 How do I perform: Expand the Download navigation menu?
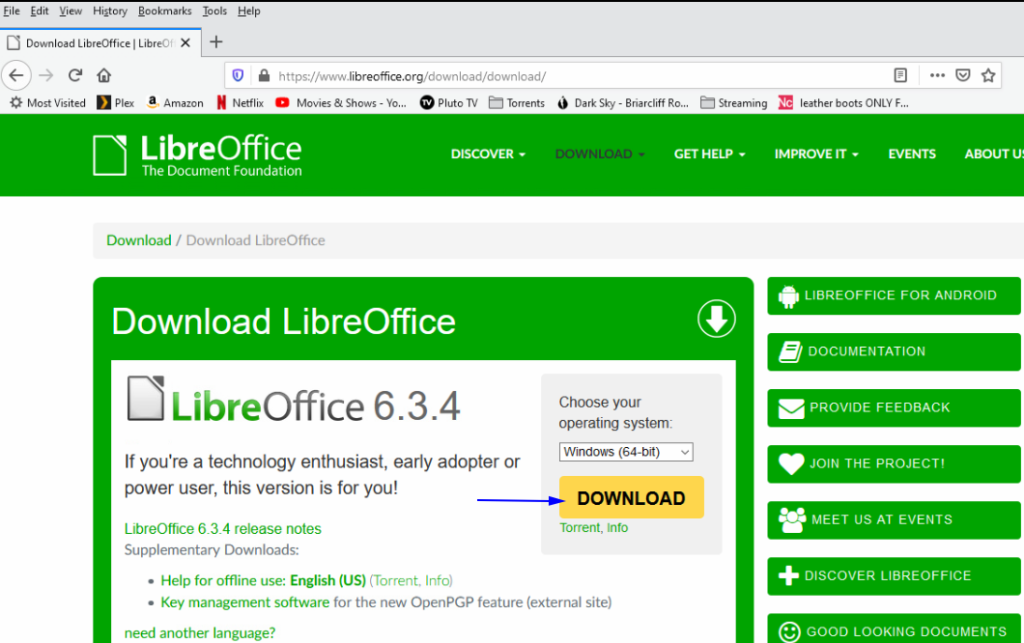[x=600, y=154]
